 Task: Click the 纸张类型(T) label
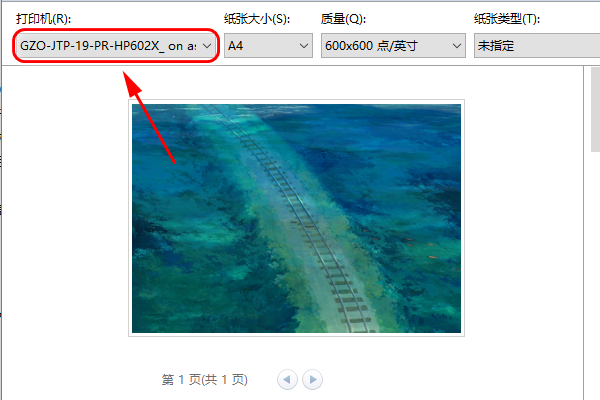[x=507, y=19]
